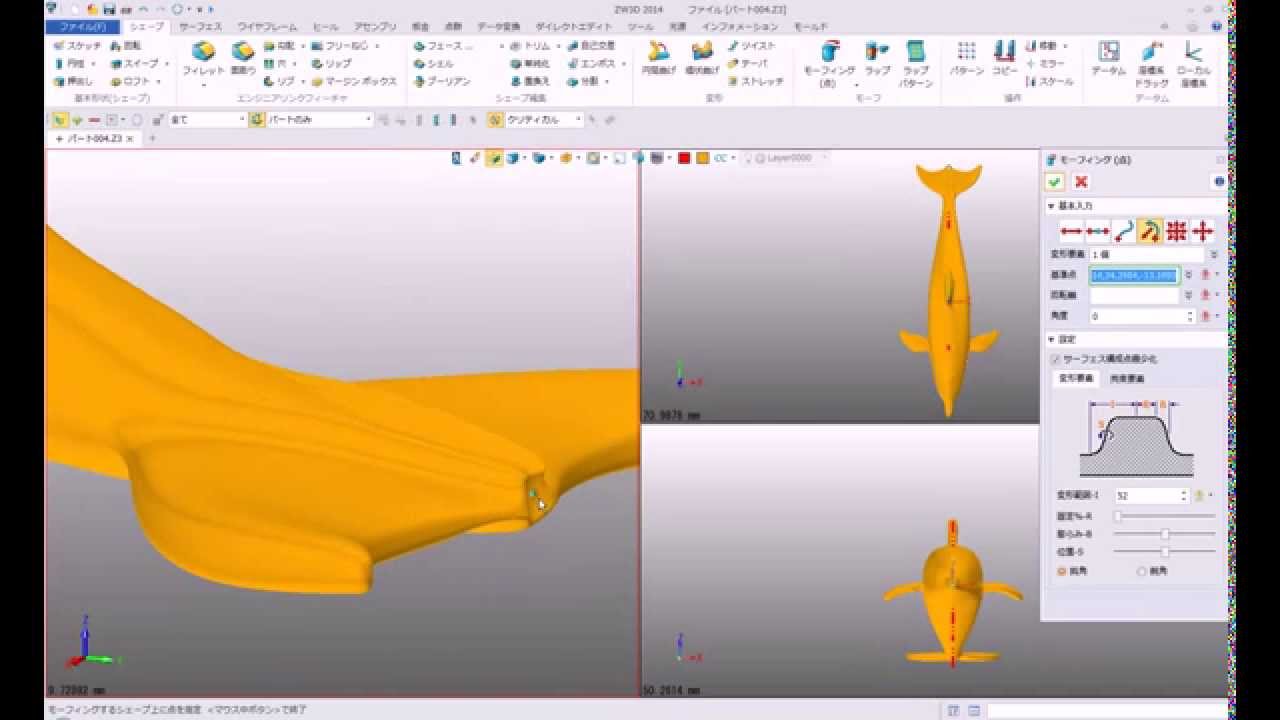Click the ツイスト (Twist) tool
Viewport: 1280px width, 720px height.
[752, 46]
